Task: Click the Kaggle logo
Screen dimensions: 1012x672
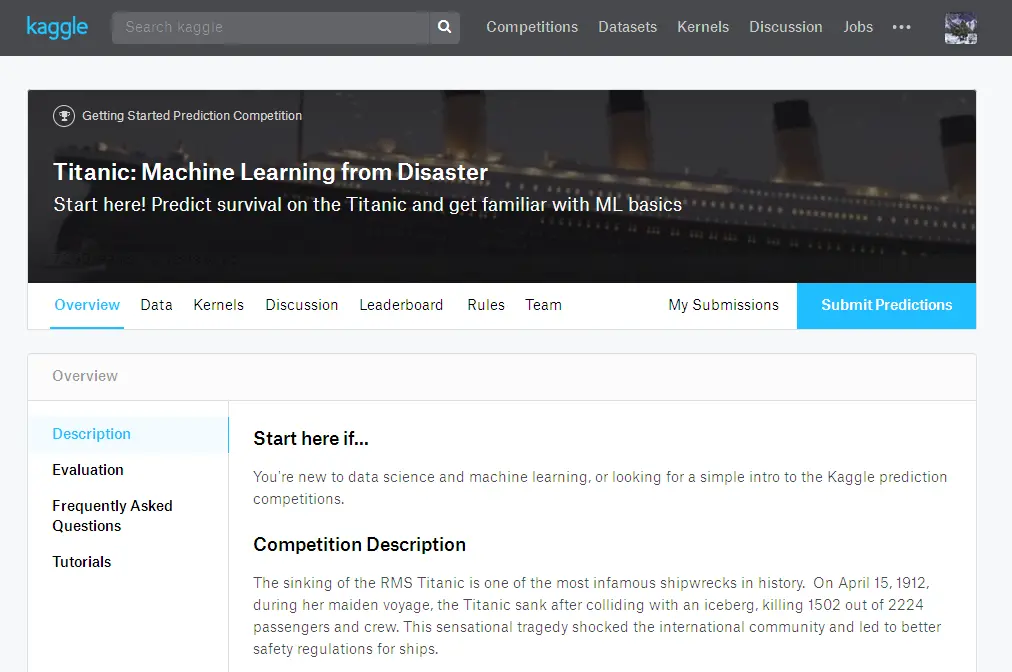Action: coord(57,27)
